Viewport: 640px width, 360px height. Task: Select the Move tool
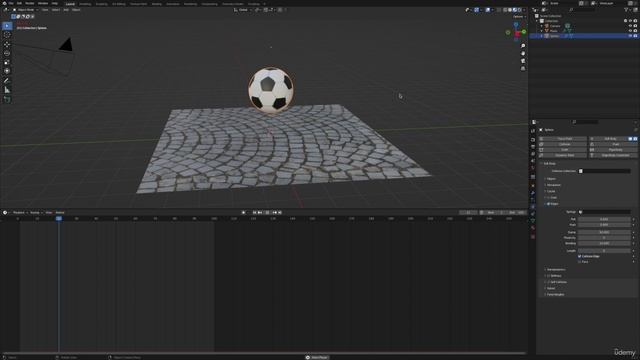[7, 44]
